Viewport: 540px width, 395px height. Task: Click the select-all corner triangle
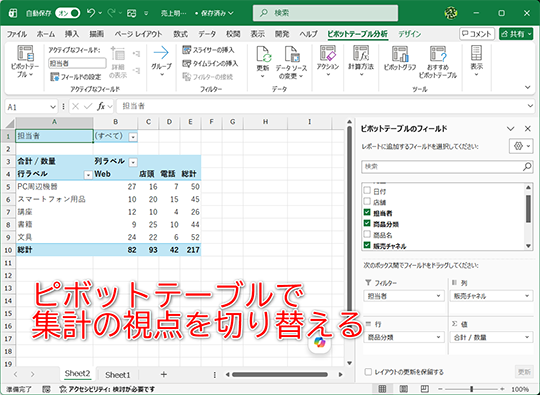(10, 123)
